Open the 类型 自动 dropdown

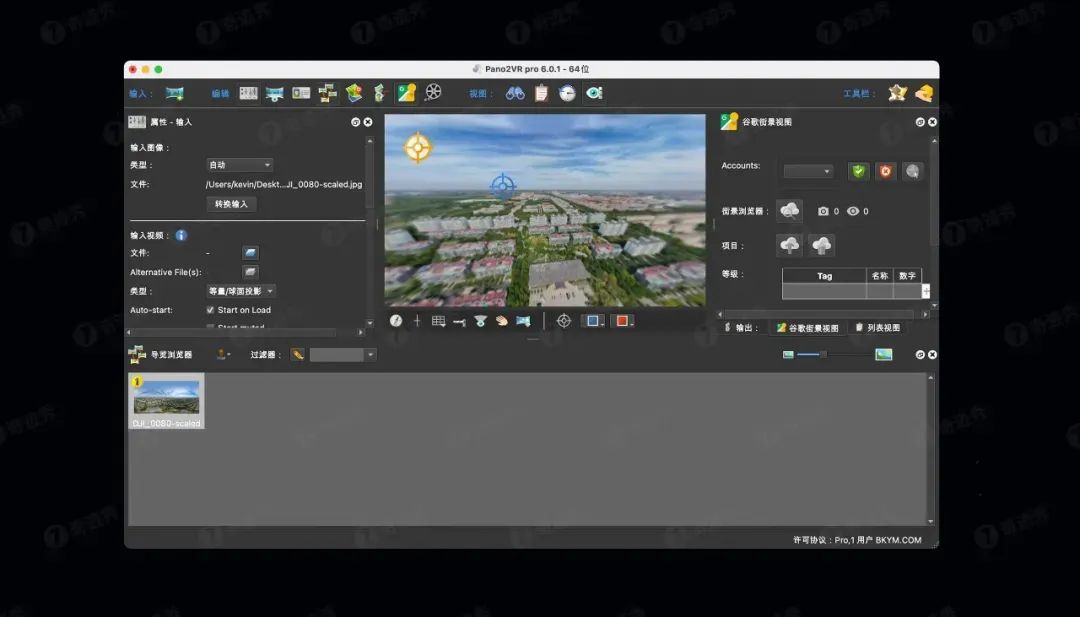[240, 165]
